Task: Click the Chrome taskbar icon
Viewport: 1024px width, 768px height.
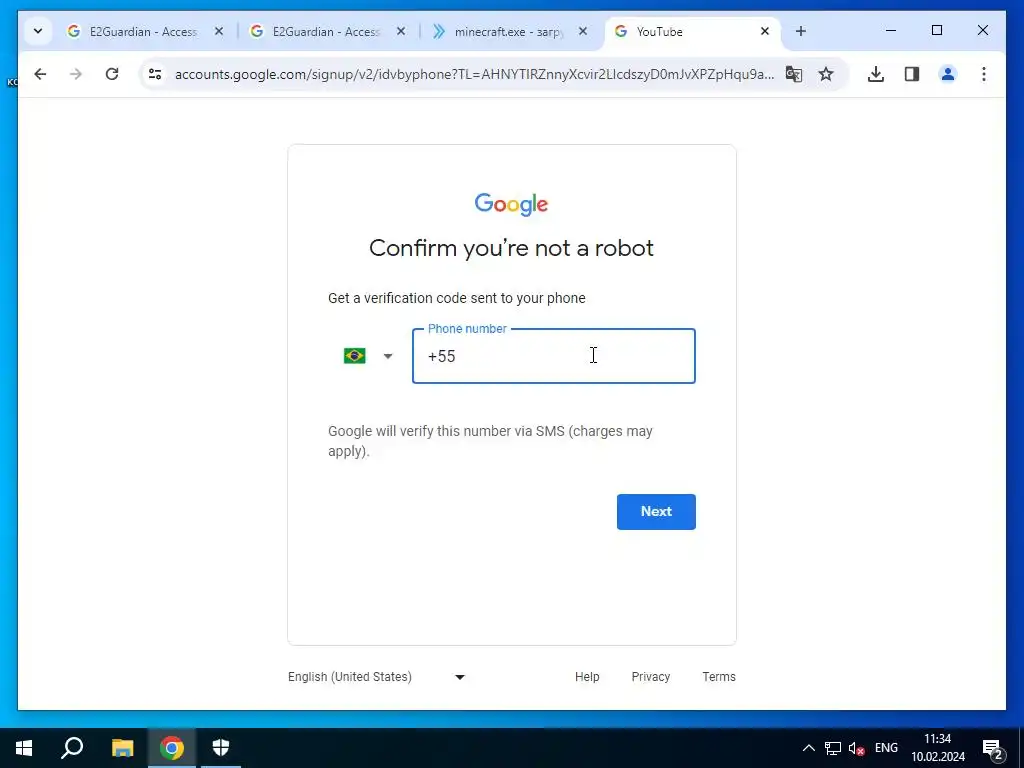Action: [172, 748]
